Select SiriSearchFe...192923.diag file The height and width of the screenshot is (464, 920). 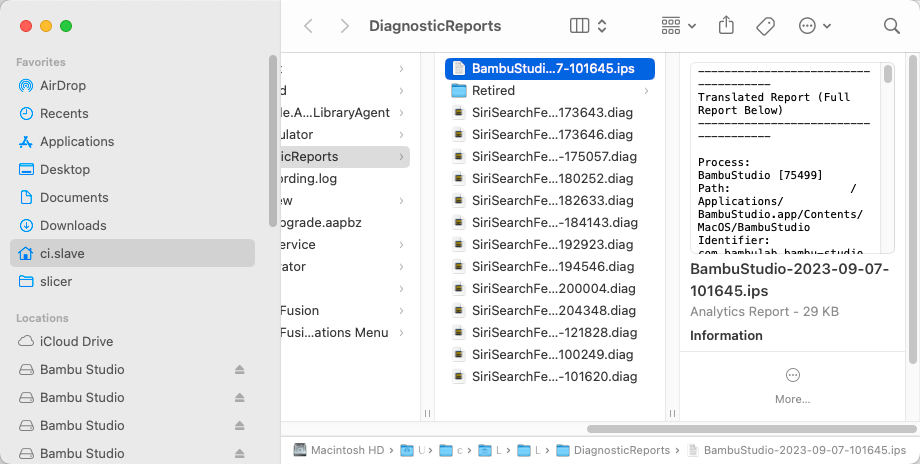[x=550, y=245]
